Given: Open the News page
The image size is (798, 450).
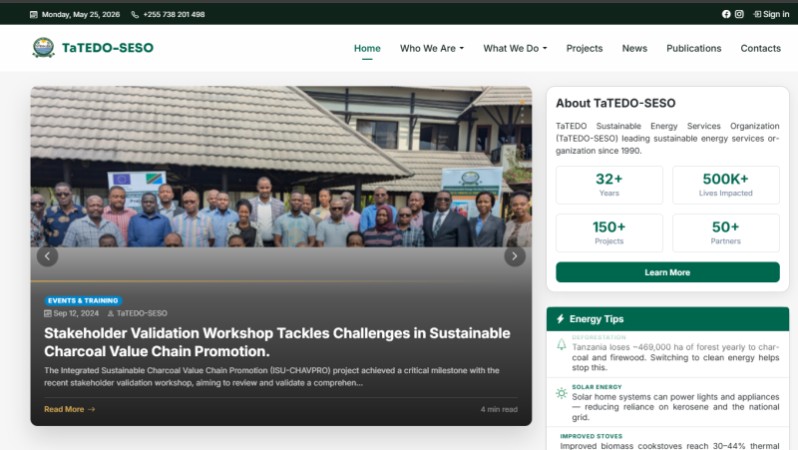Looking at the screenshot, I should 635,48.
